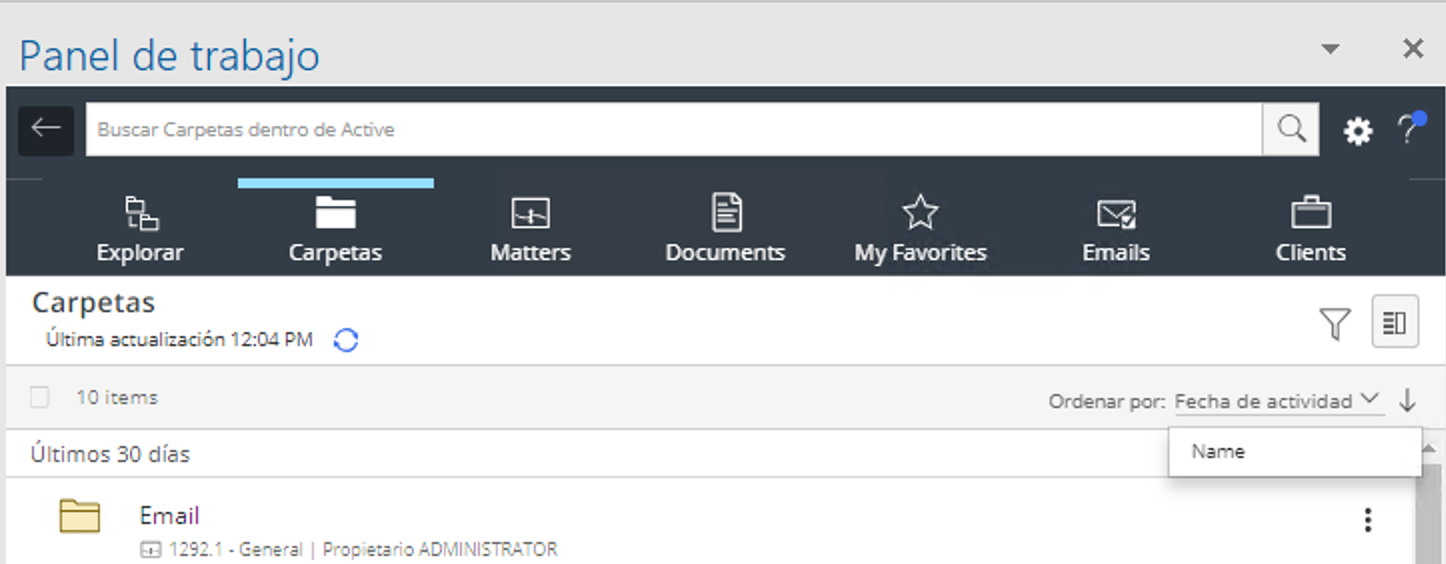Go to the My Favorites tab
The image size is (1446, 564).
(920, 230)
